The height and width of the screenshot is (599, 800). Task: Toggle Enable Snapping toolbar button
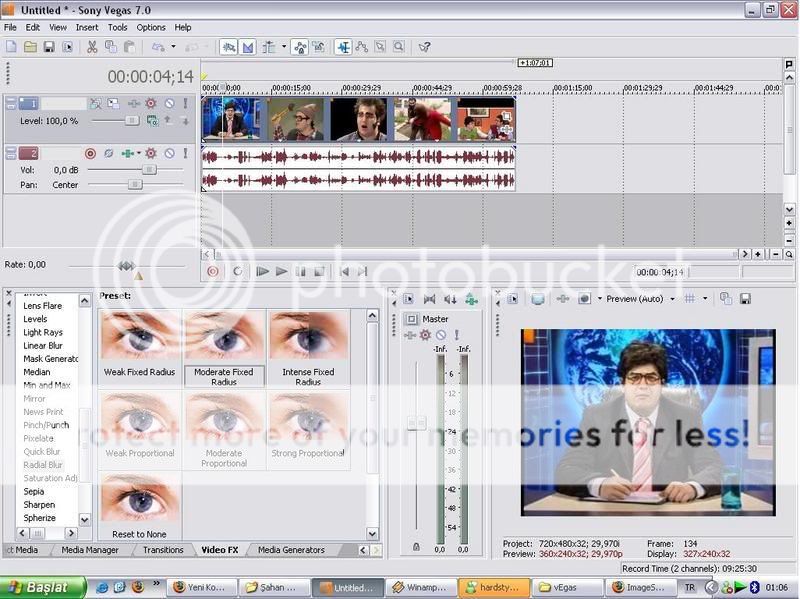[x=229, y=47]
